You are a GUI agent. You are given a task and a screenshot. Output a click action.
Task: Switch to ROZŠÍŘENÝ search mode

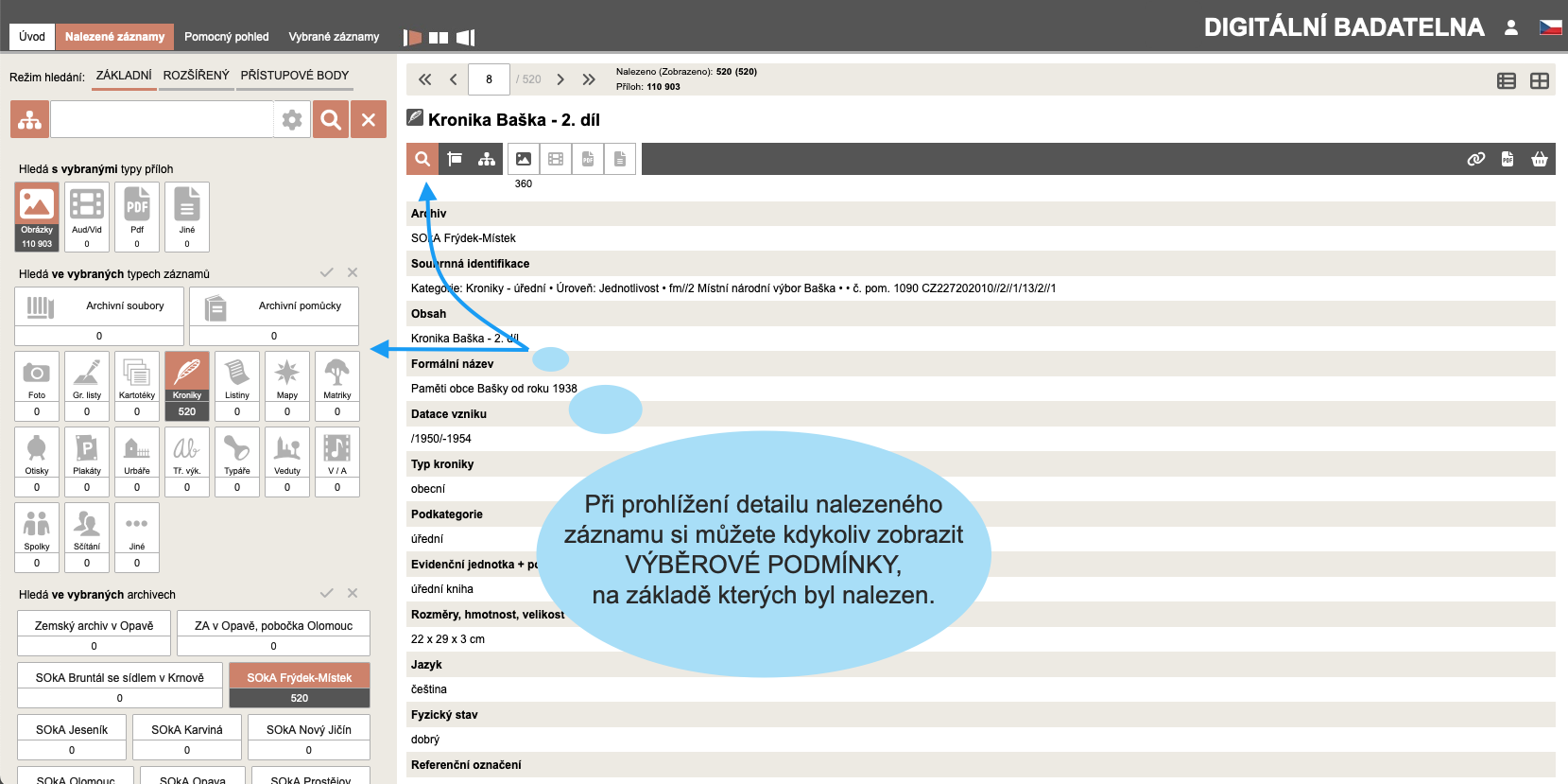pyautogui.click(x=197, y=76)
